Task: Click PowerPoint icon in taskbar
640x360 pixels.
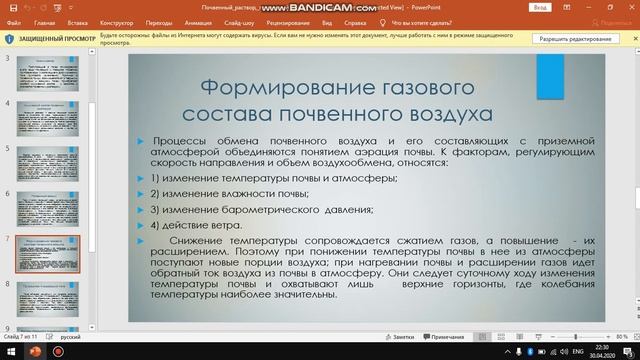Action: (35, 351)
